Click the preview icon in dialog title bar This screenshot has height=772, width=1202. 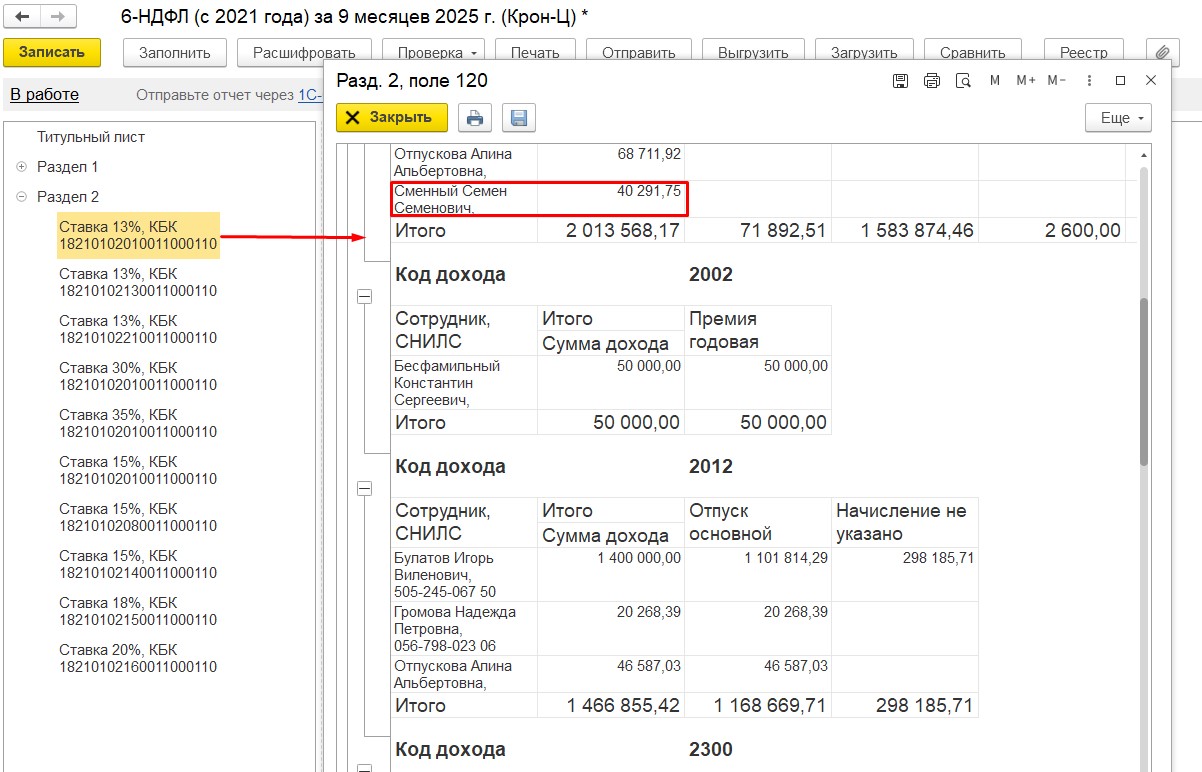click(963, 81)
